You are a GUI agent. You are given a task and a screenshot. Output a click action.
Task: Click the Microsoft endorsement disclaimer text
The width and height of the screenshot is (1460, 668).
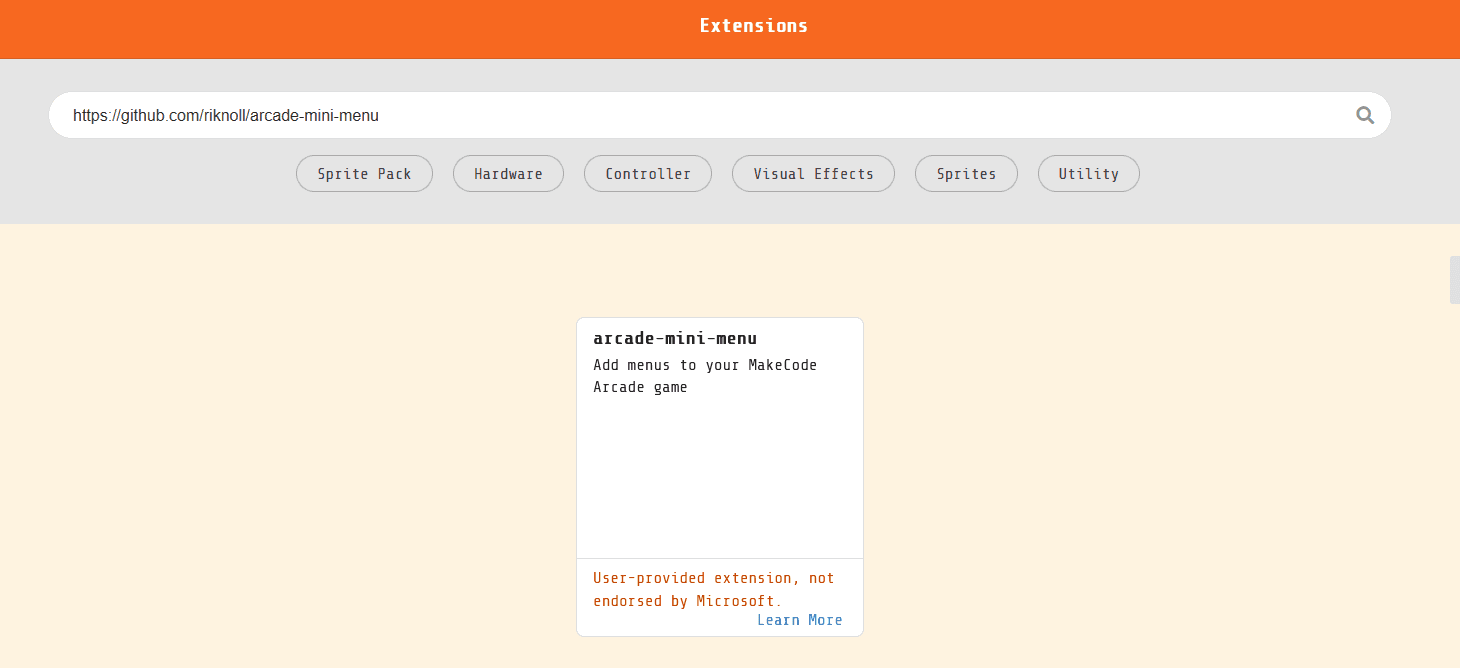point(713,589)
